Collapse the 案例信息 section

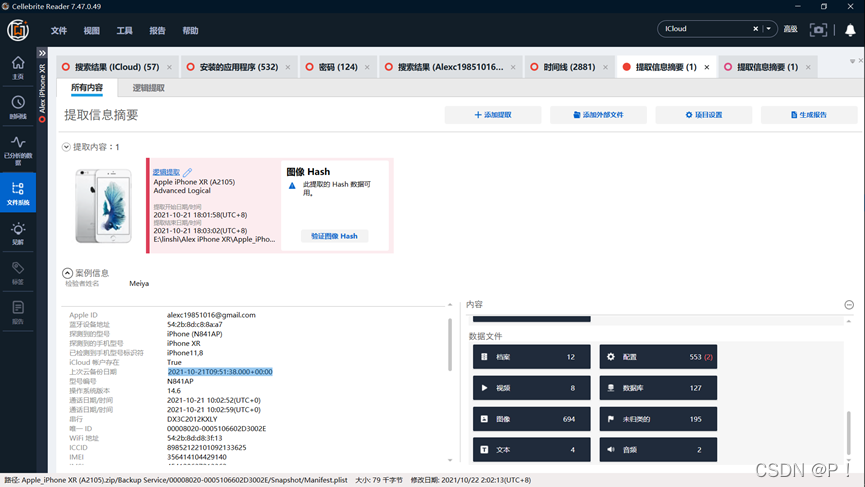[x=67, y=273]
